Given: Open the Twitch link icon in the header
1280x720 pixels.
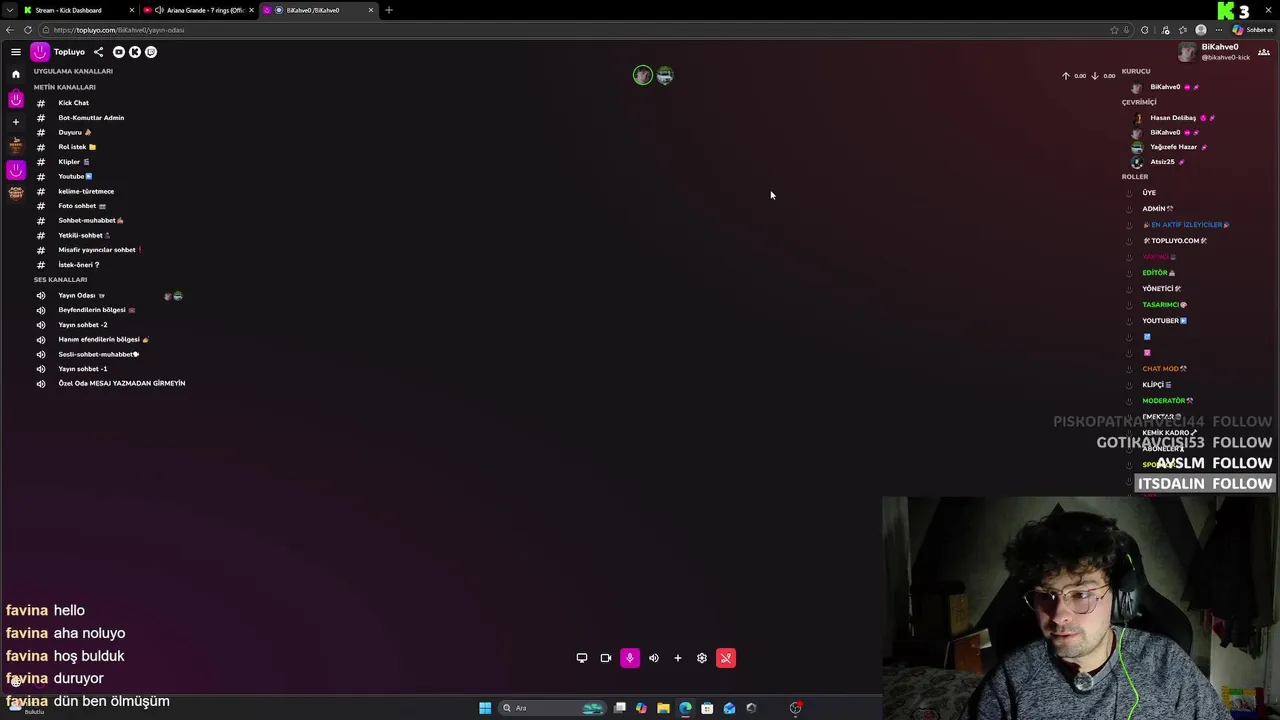Looking at the screenshot, I should tap(151, 52).
